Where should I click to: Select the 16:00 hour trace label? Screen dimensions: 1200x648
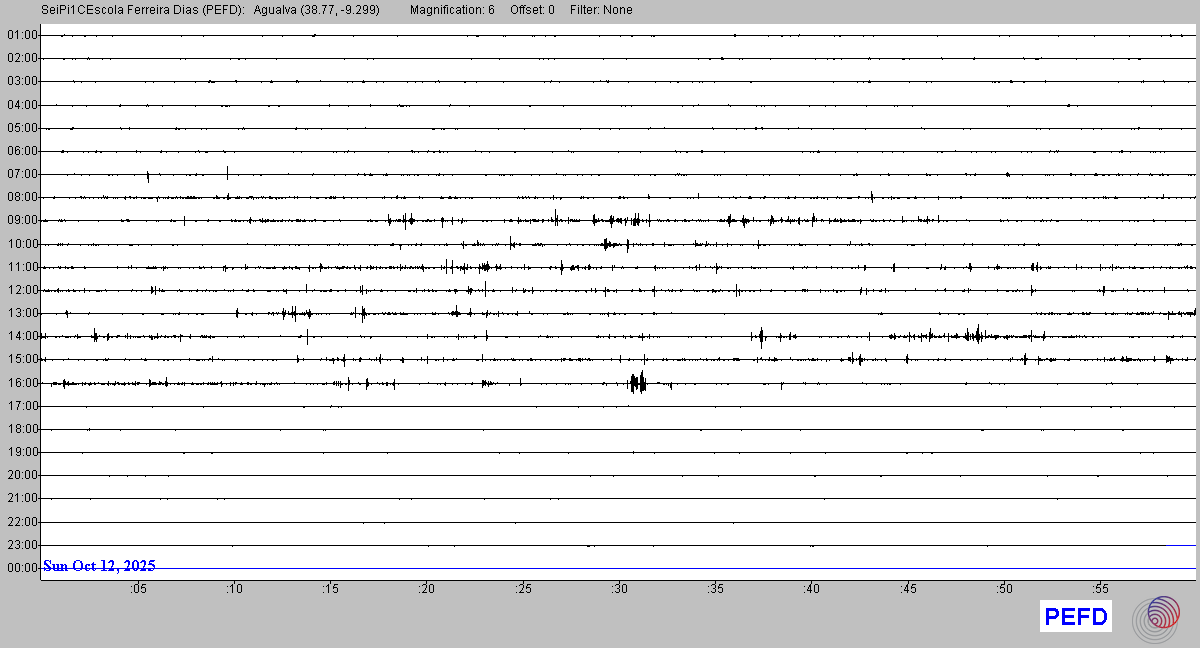[22, 383]
